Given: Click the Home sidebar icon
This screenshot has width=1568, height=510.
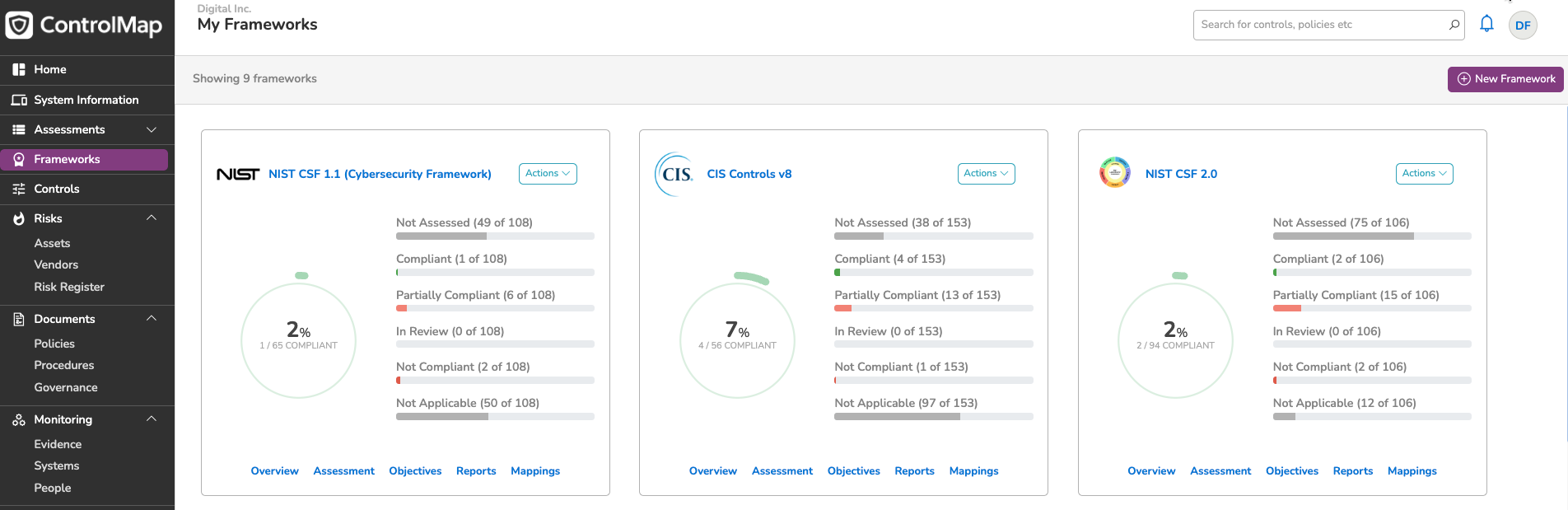Looking at the screenshot, I should click(x=19, y=70).
